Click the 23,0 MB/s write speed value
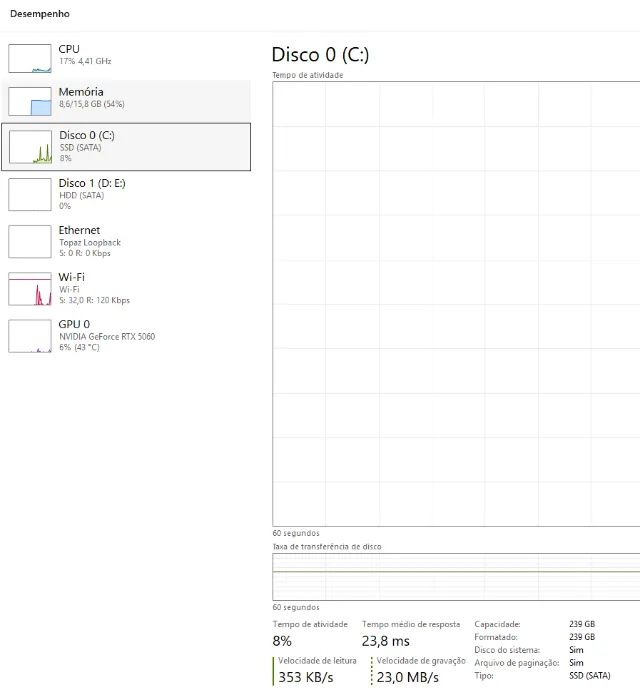The width and height of the screenshot is (640, 693). coord(408,677)
